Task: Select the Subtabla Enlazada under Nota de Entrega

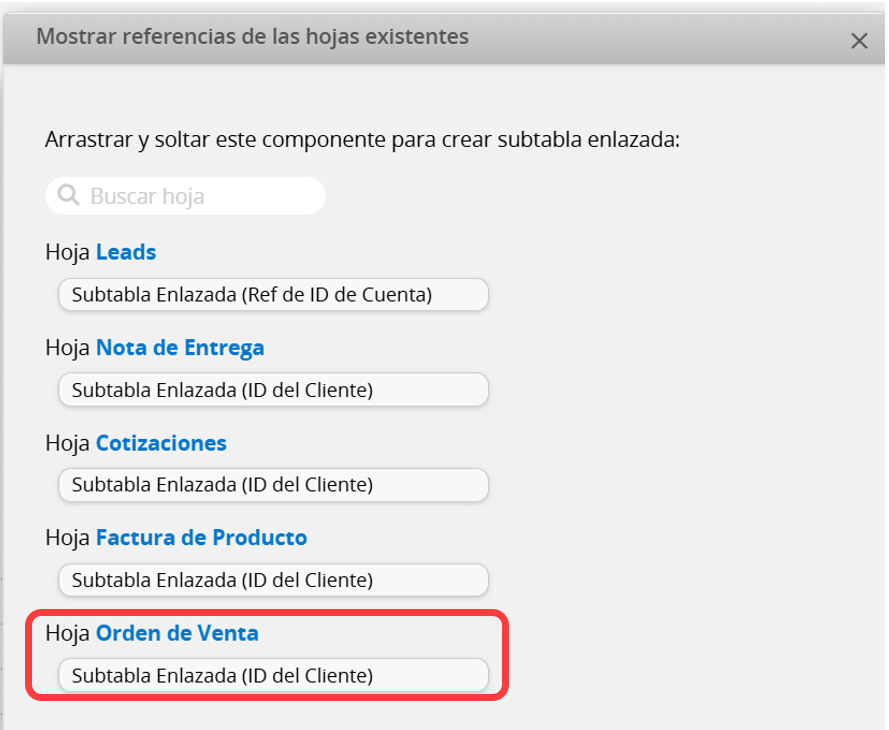Action: click(273, 390)
